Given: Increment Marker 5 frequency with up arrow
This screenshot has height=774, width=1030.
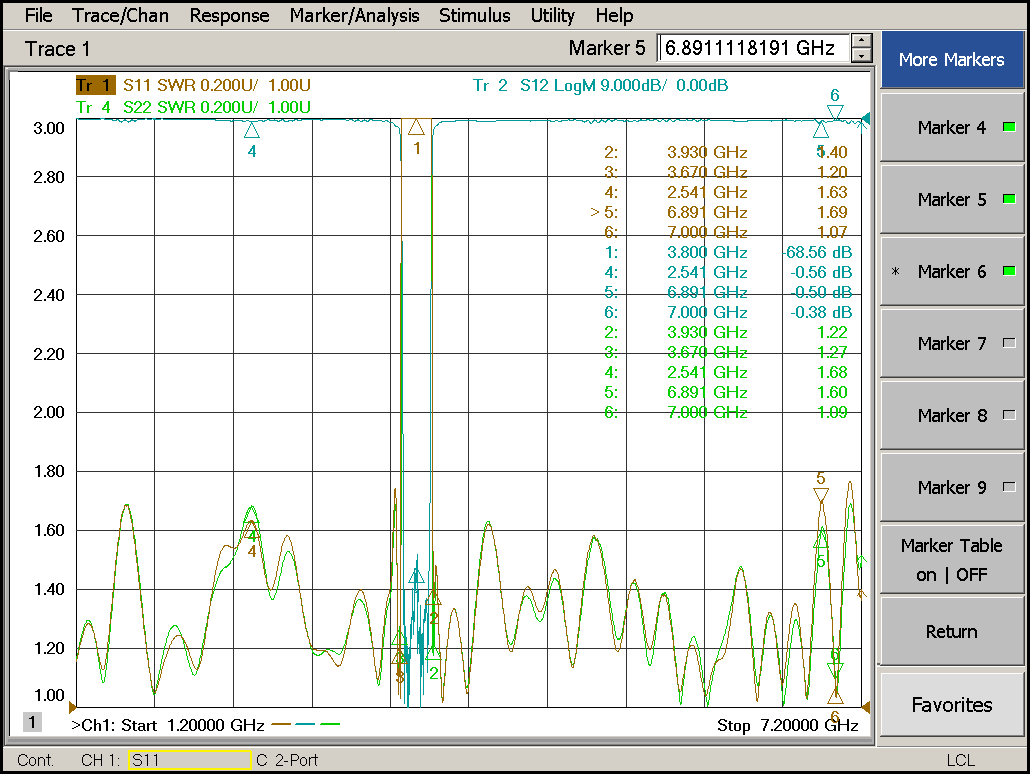Looking at the screenshot, I should point(861,41).
